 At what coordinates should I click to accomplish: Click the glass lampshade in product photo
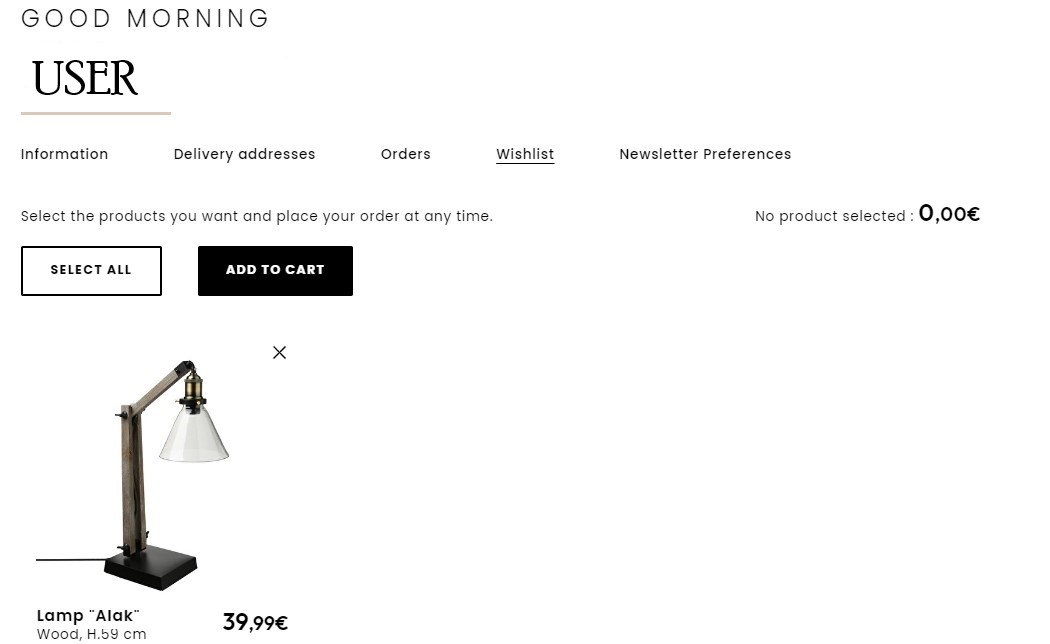194,433
